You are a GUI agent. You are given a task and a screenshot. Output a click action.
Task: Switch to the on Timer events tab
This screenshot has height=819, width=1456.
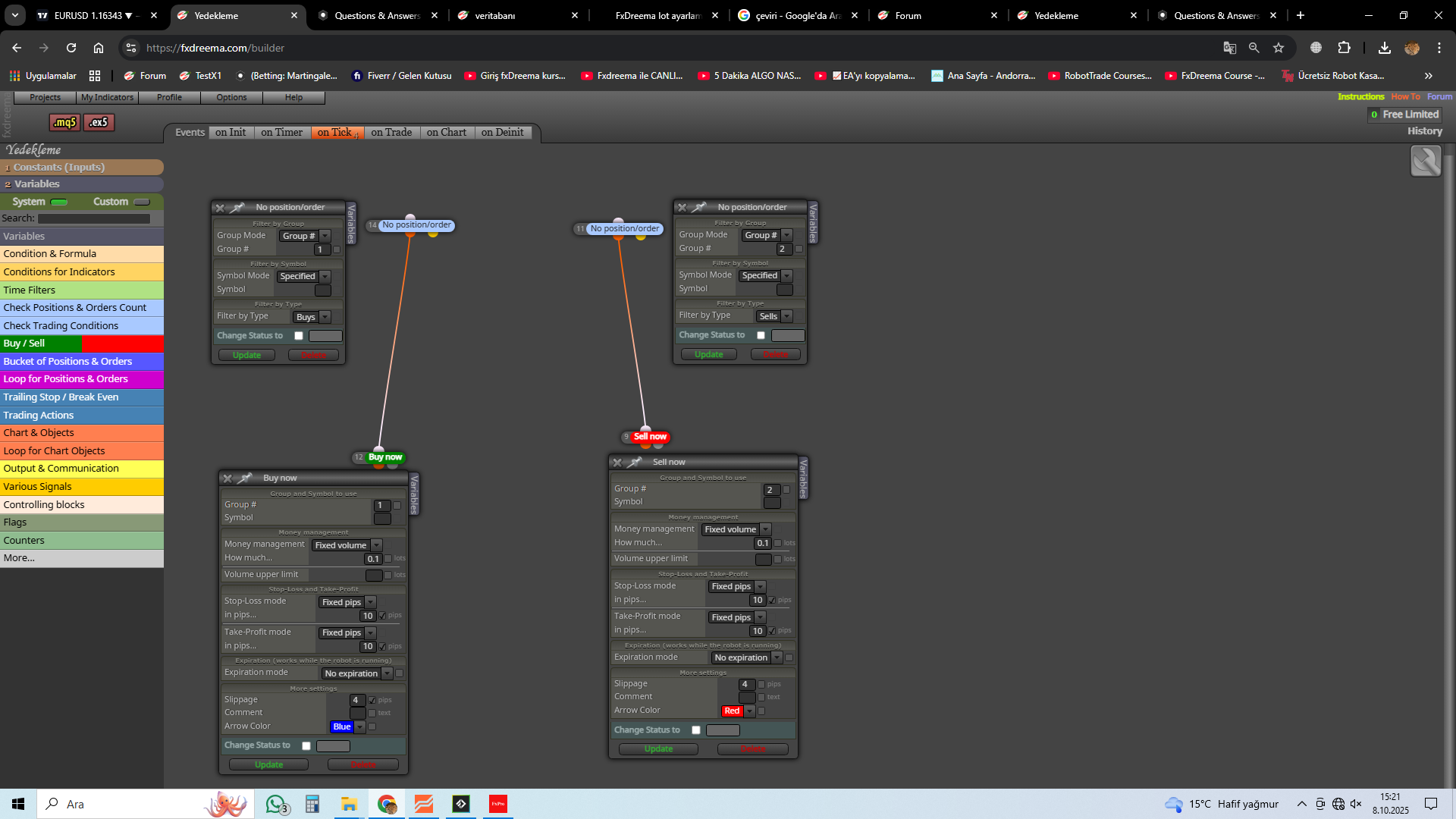pyautogui.click(x=281, y=132)
